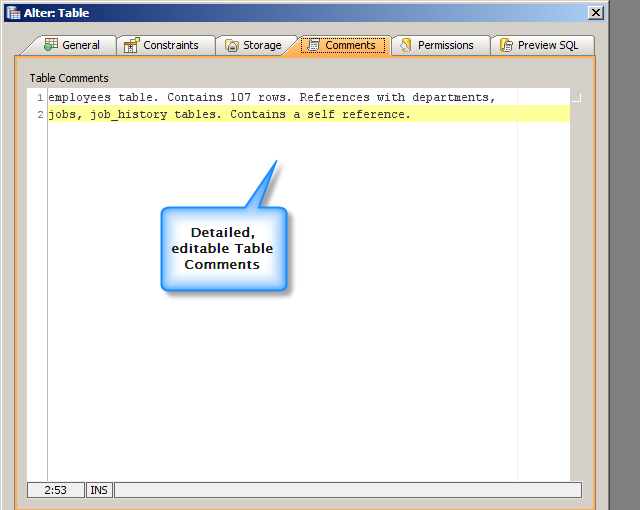Screen dimensions: 640x510
Task: Switch to the General tab
Action: [71, 45]
